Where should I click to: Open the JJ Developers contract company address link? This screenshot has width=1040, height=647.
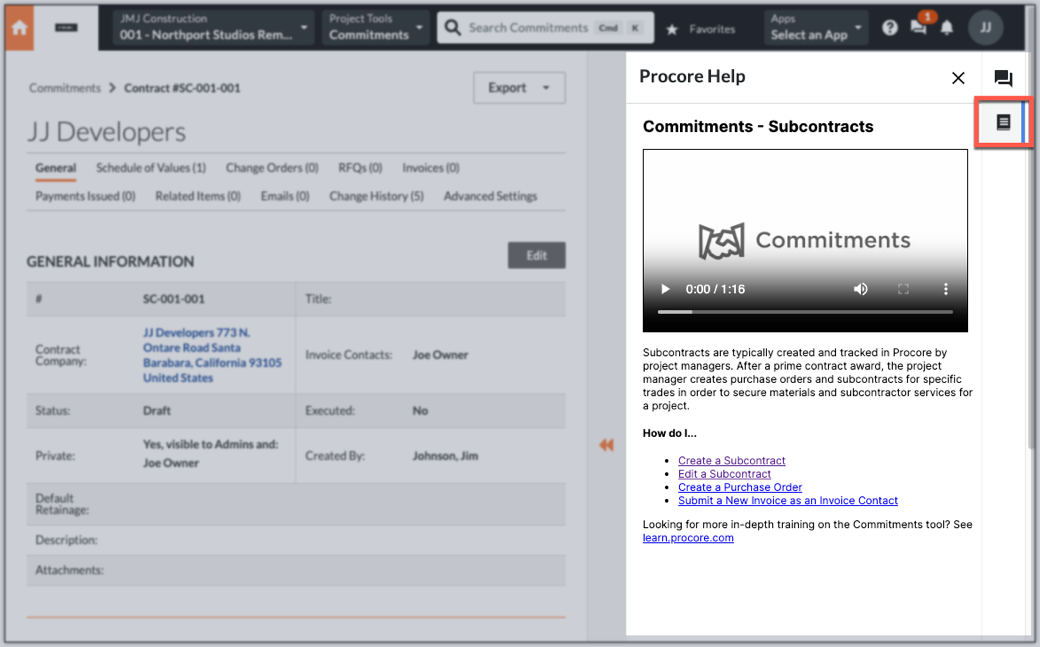pos(212,355)
